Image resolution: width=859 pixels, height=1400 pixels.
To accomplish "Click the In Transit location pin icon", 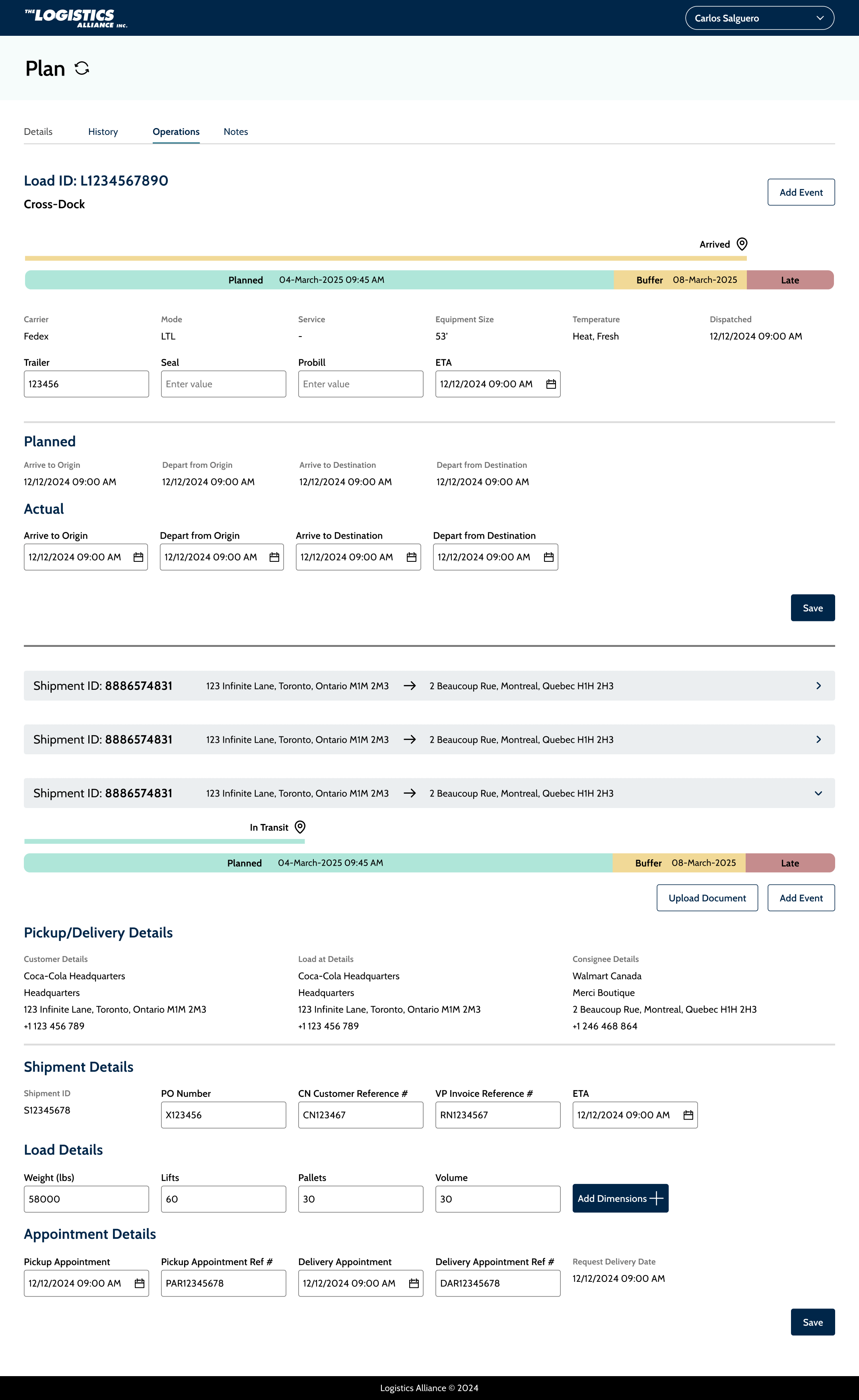I will [300, 827].
